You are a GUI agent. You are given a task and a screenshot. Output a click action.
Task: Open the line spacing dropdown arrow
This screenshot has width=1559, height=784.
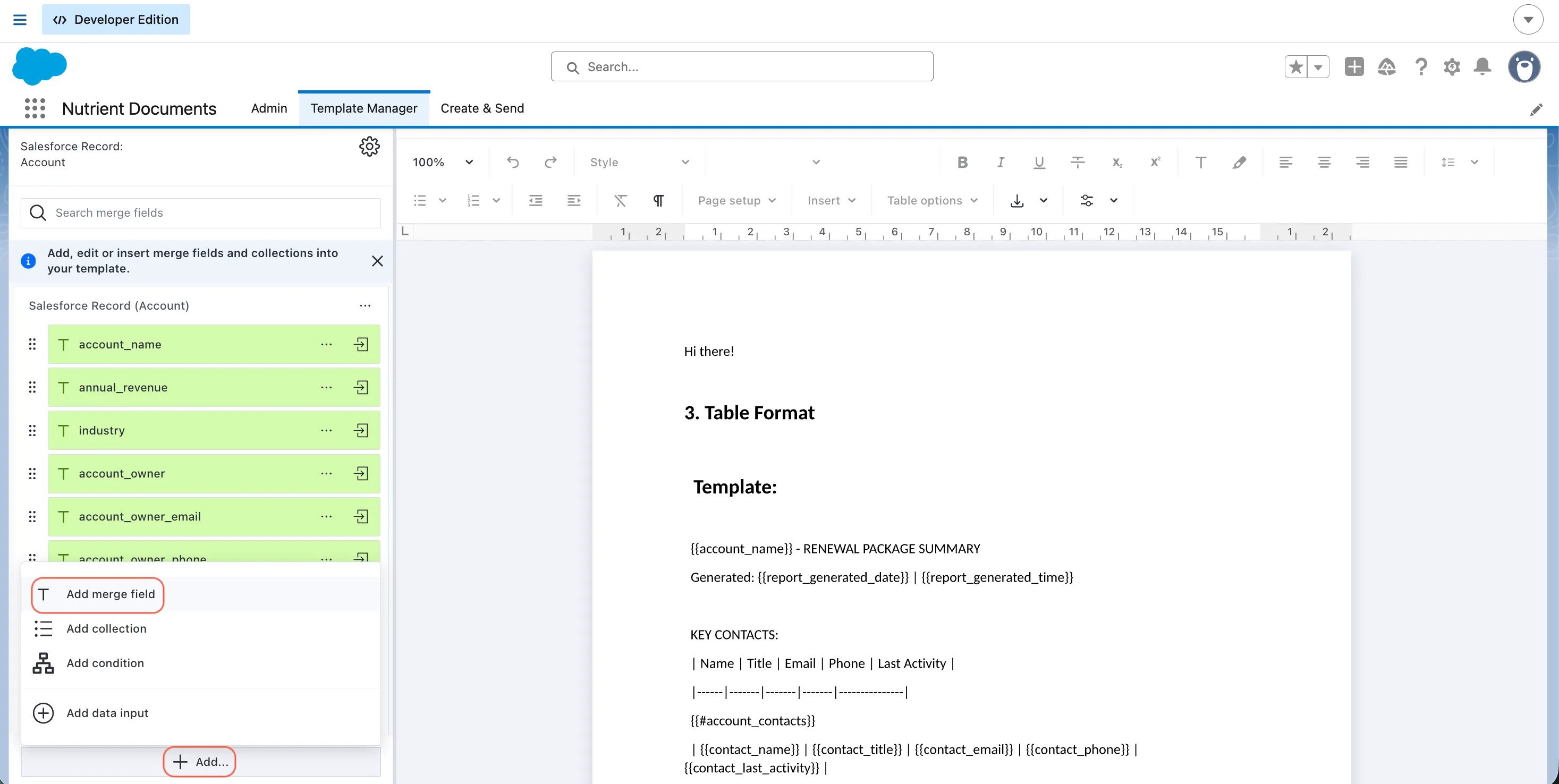[x=1475, y=162]
